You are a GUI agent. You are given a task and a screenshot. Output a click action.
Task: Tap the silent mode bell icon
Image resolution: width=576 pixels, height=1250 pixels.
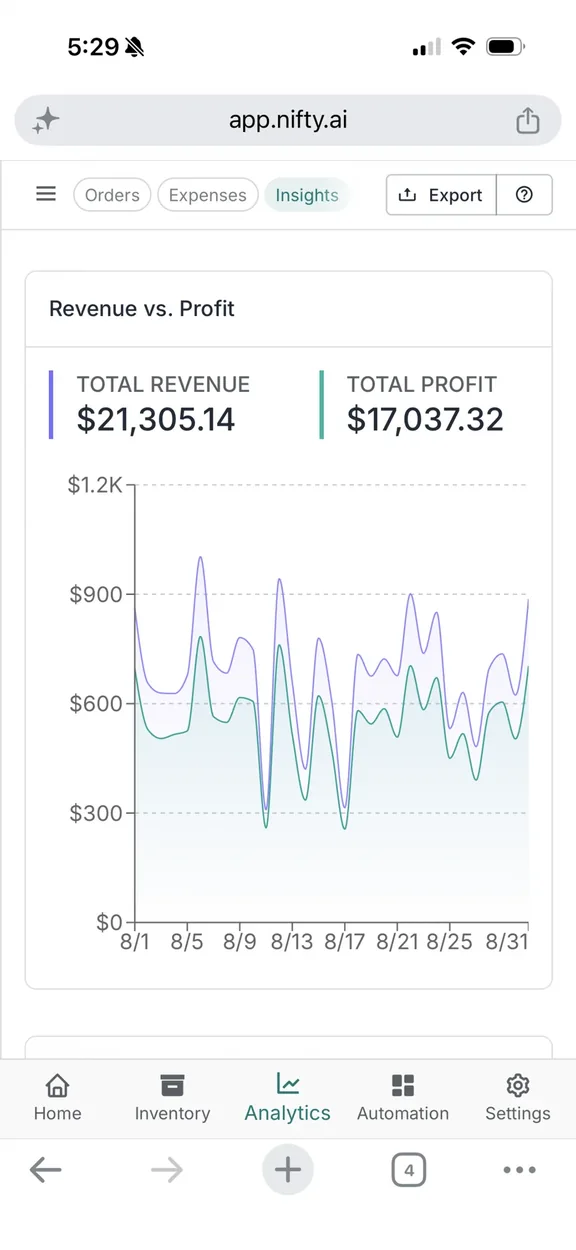tap(136, 46)
